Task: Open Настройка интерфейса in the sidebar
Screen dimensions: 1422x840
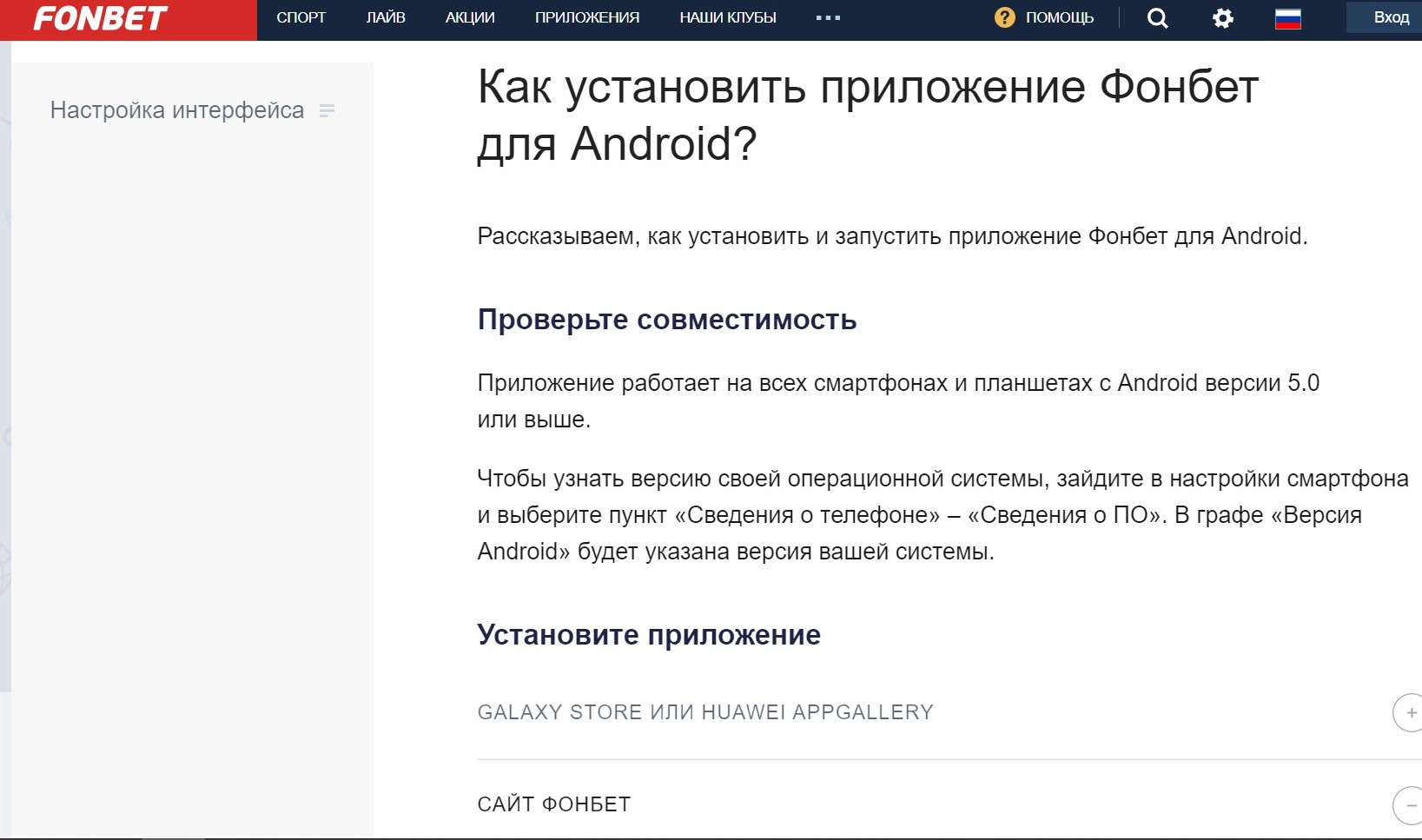Action: (x=177, y=110)
